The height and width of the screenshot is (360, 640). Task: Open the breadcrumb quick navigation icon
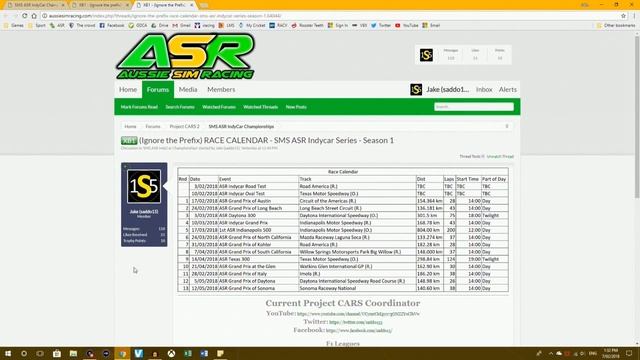507,127
